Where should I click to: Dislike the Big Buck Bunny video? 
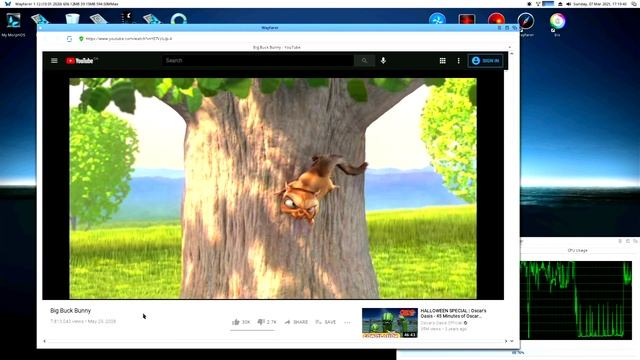267,322
